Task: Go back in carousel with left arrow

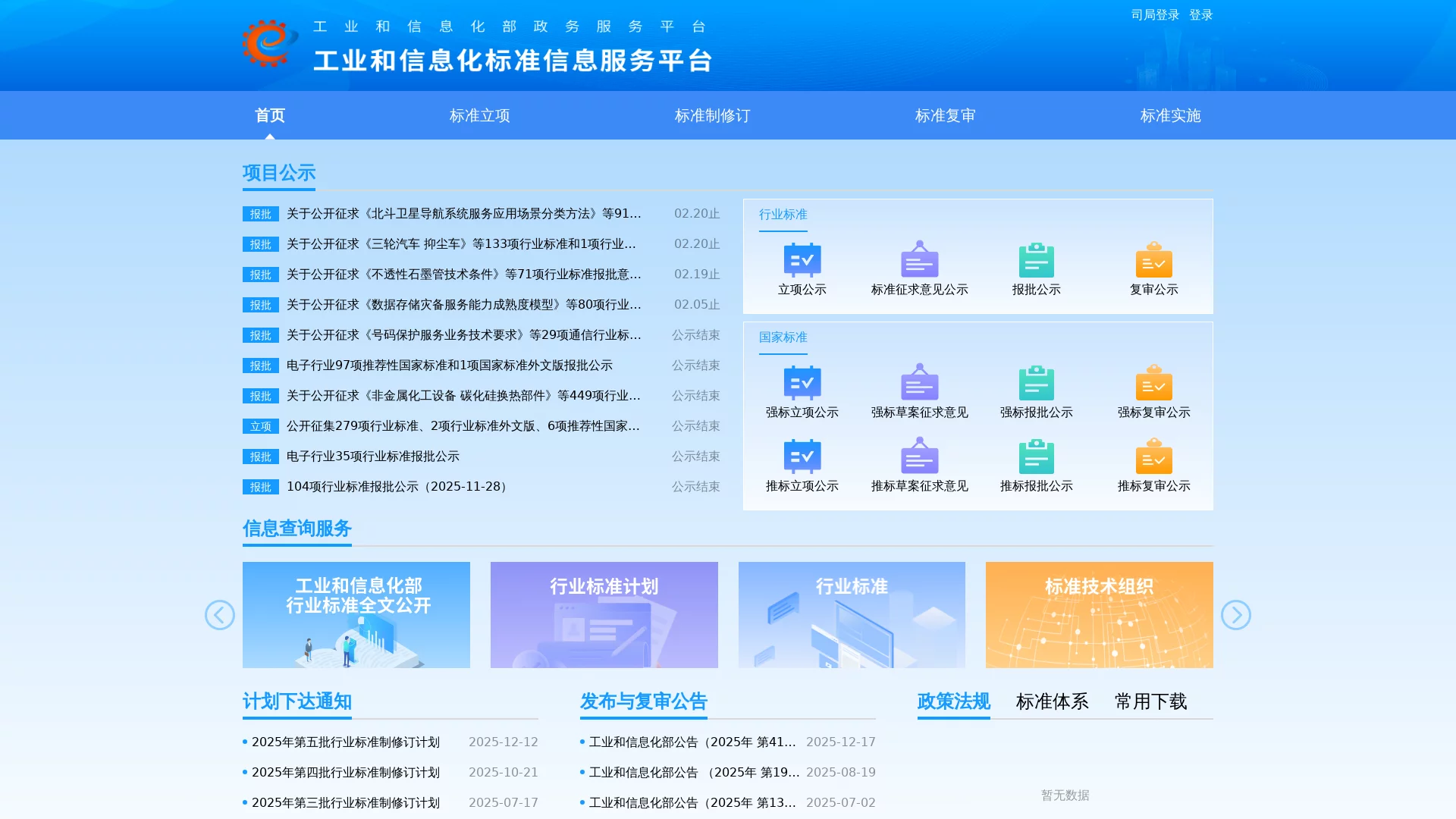Action: pos(220,615)
